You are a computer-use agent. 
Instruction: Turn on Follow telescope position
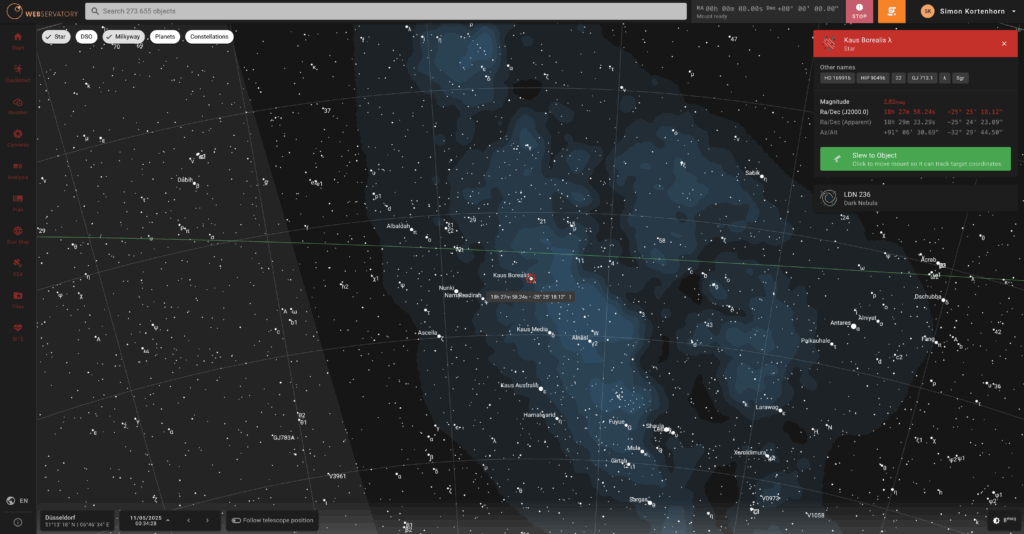[271, 520]
